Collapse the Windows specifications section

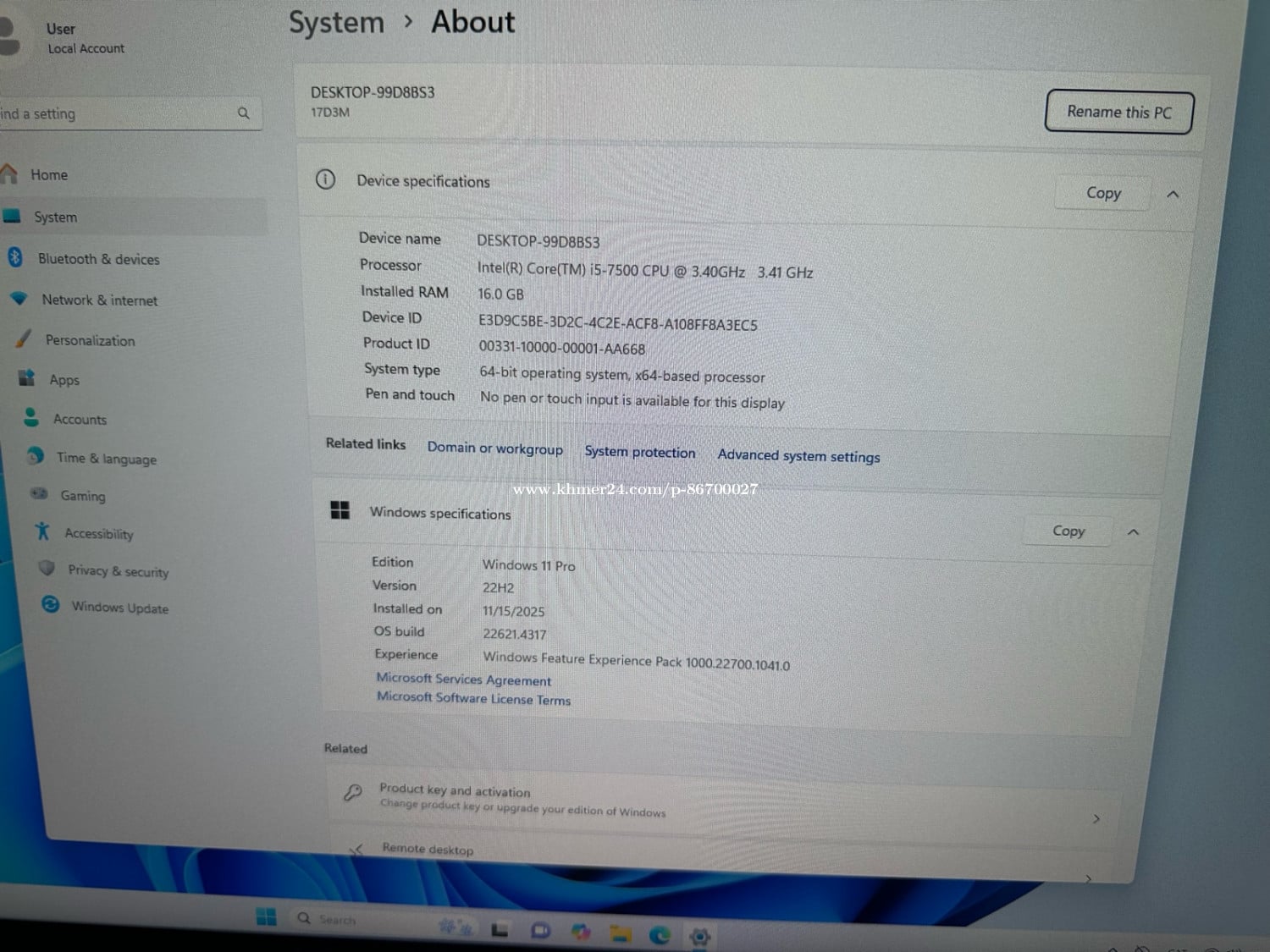pyautogui.click(x=1133, y=532)
